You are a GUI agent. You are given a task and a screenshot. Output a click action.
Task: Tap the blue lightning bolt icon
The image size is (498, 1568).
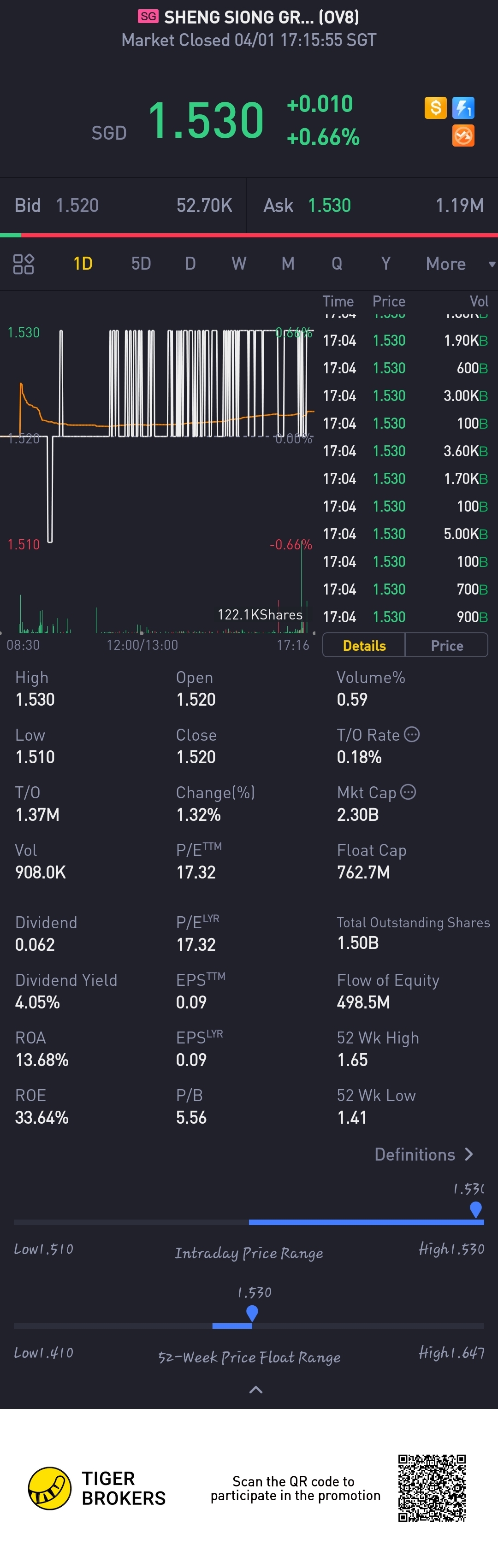[x=463, y=108]
